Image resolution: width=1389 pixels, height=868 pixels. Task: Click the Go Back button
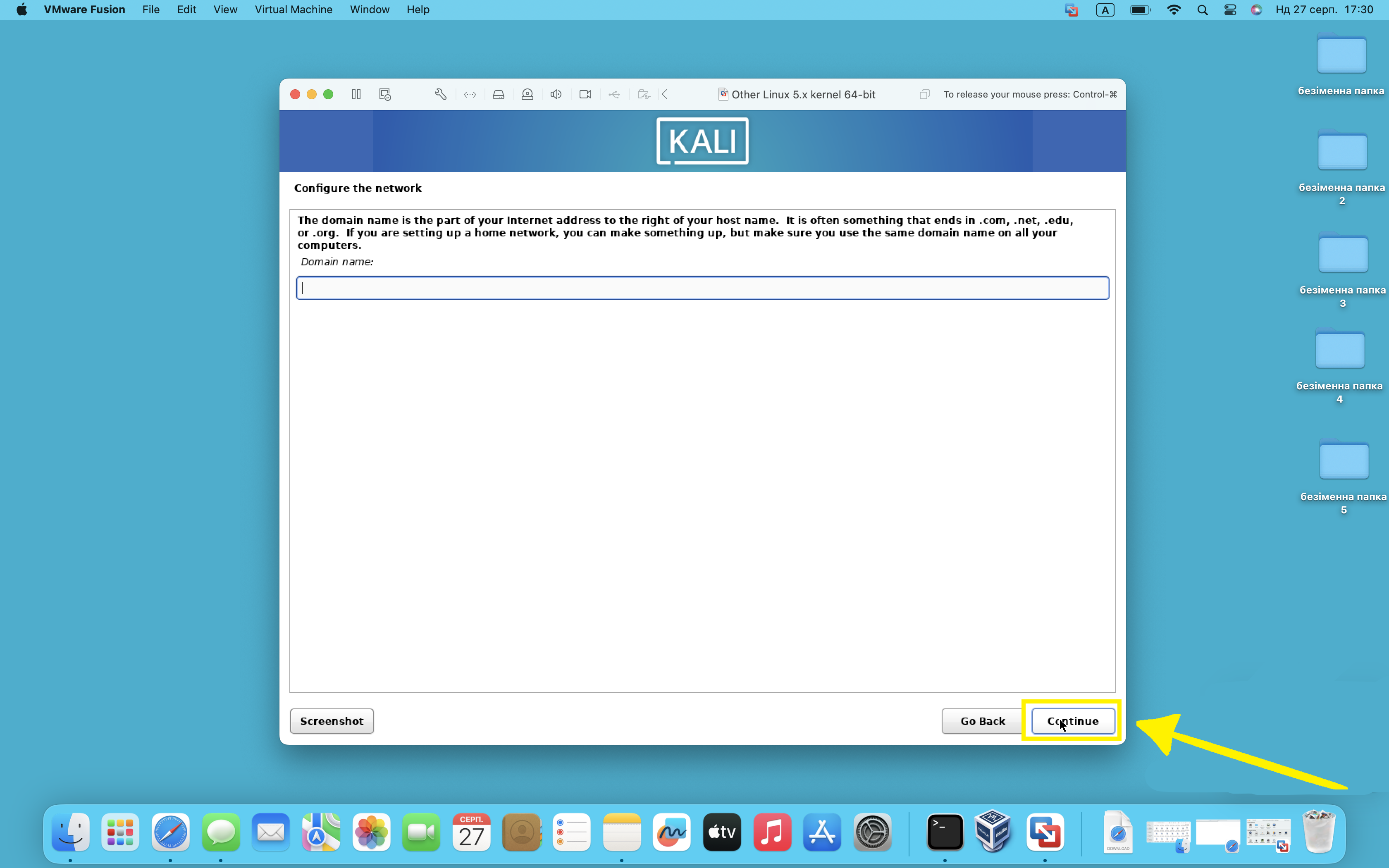pyautogui.click(x=982, y=721)
